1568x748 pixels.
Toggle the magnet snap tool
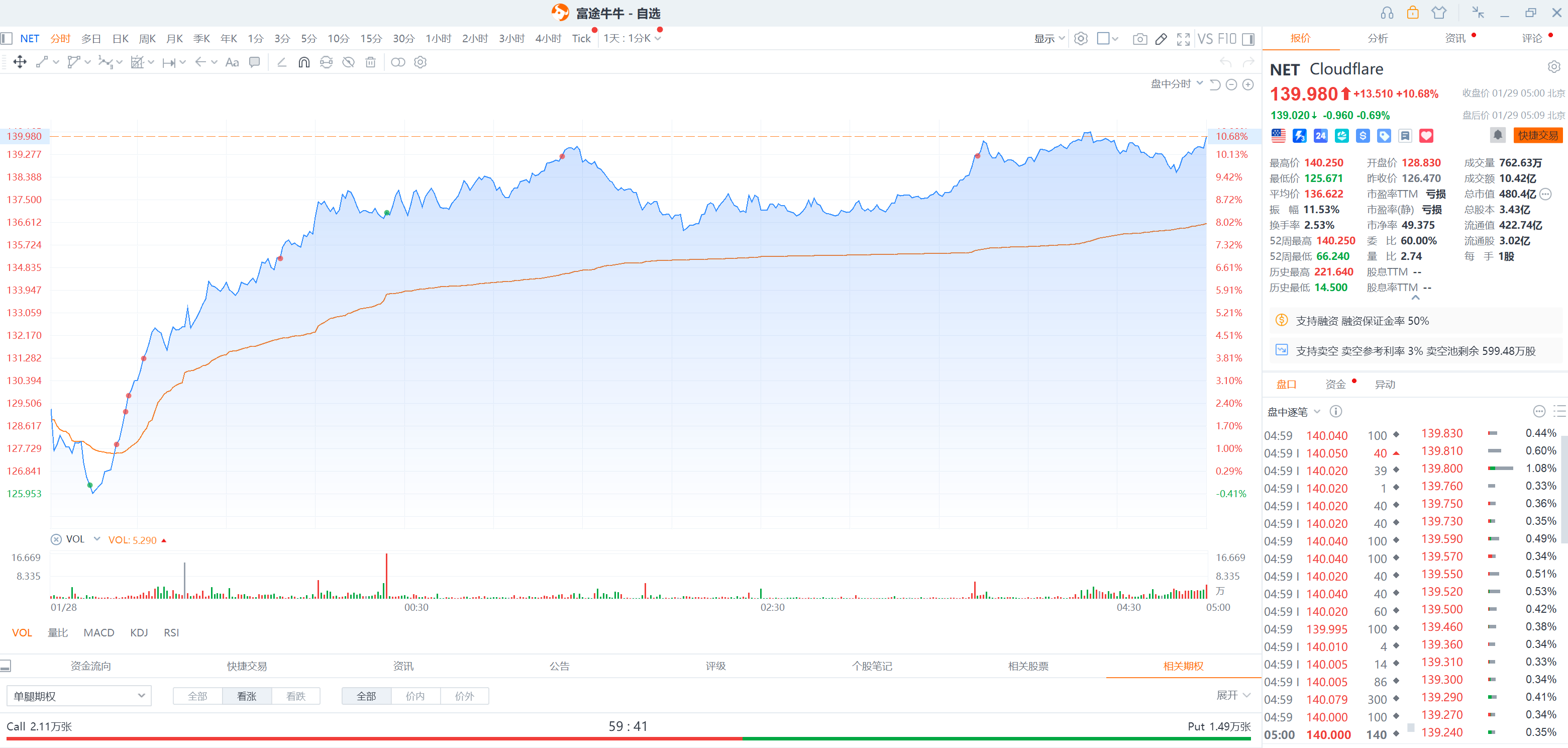coord(304,62)
